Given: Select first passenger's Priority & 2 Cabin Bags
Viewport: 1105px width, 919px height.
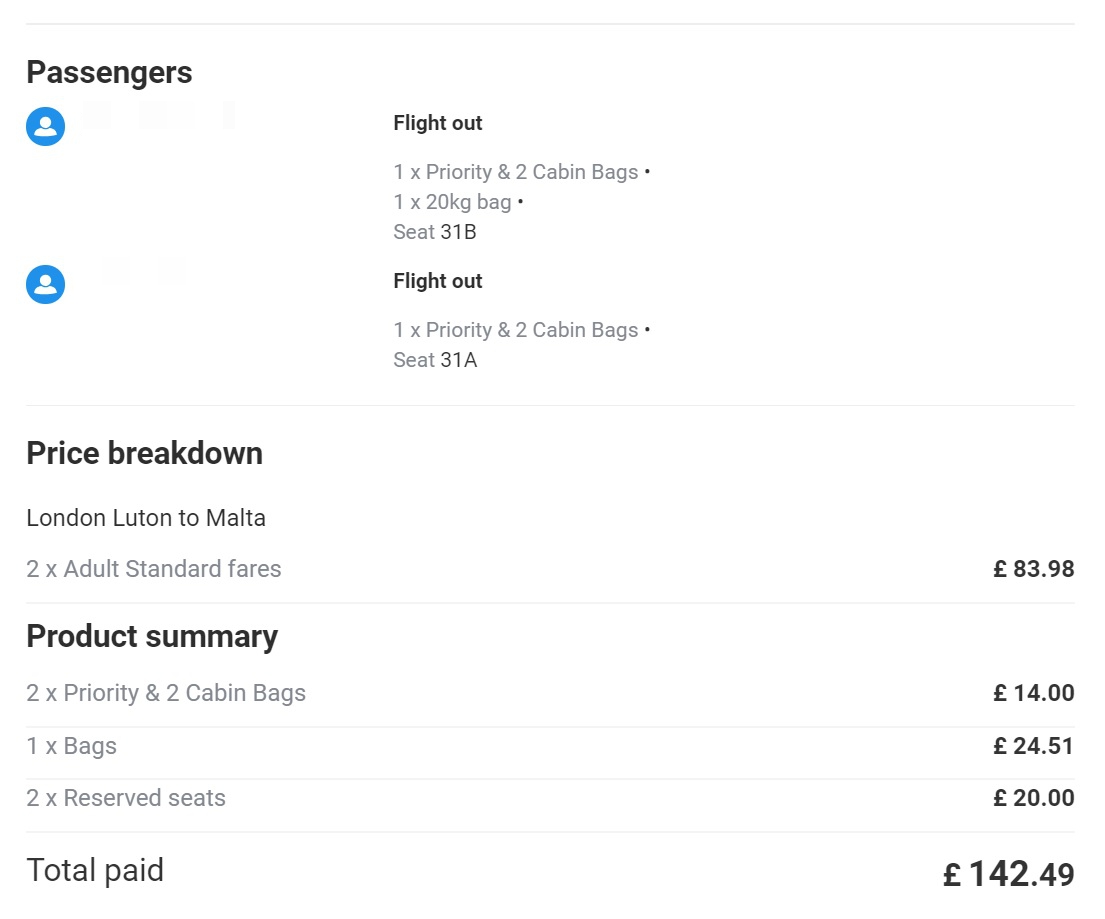Looking at the screenshot, I should [516, 172].
